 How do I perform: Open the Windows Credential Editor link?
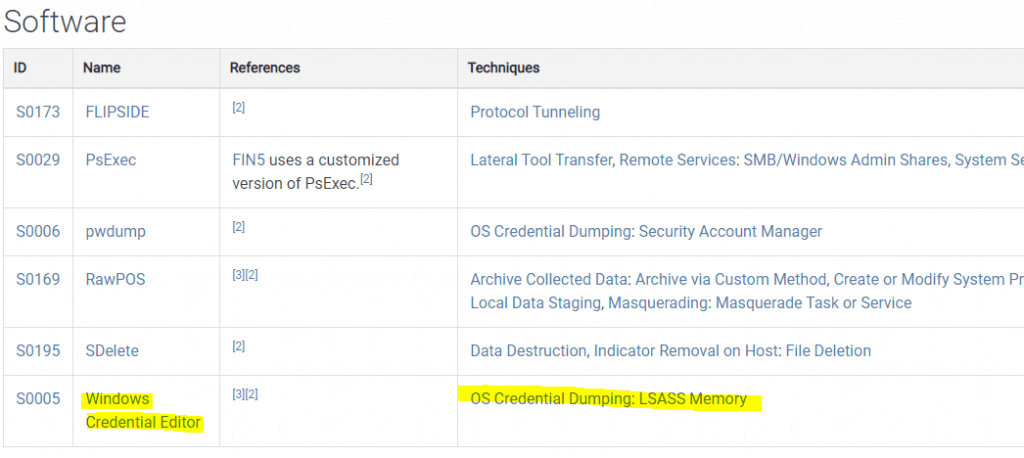point(143,411)
